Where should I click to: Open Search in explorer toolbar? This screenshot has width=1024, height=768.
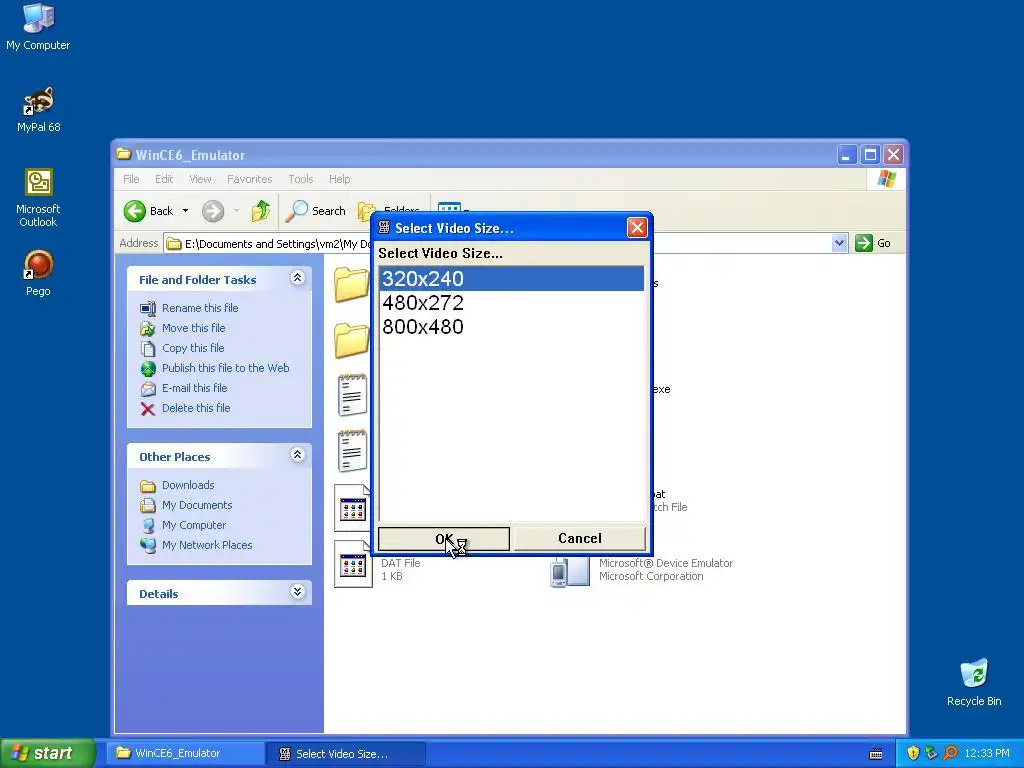(317, 211)
